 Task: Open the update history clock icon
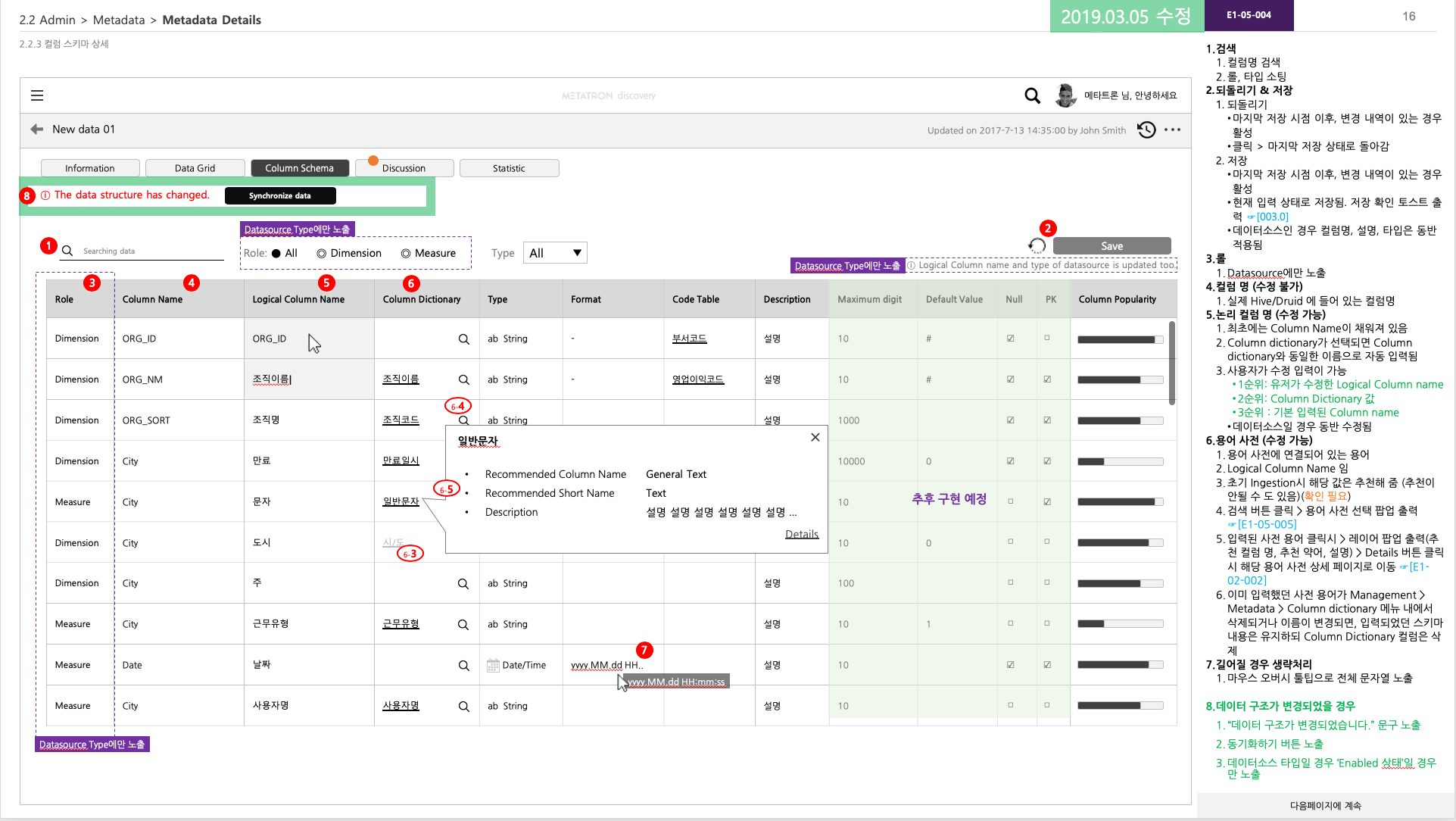point(1146,130)
